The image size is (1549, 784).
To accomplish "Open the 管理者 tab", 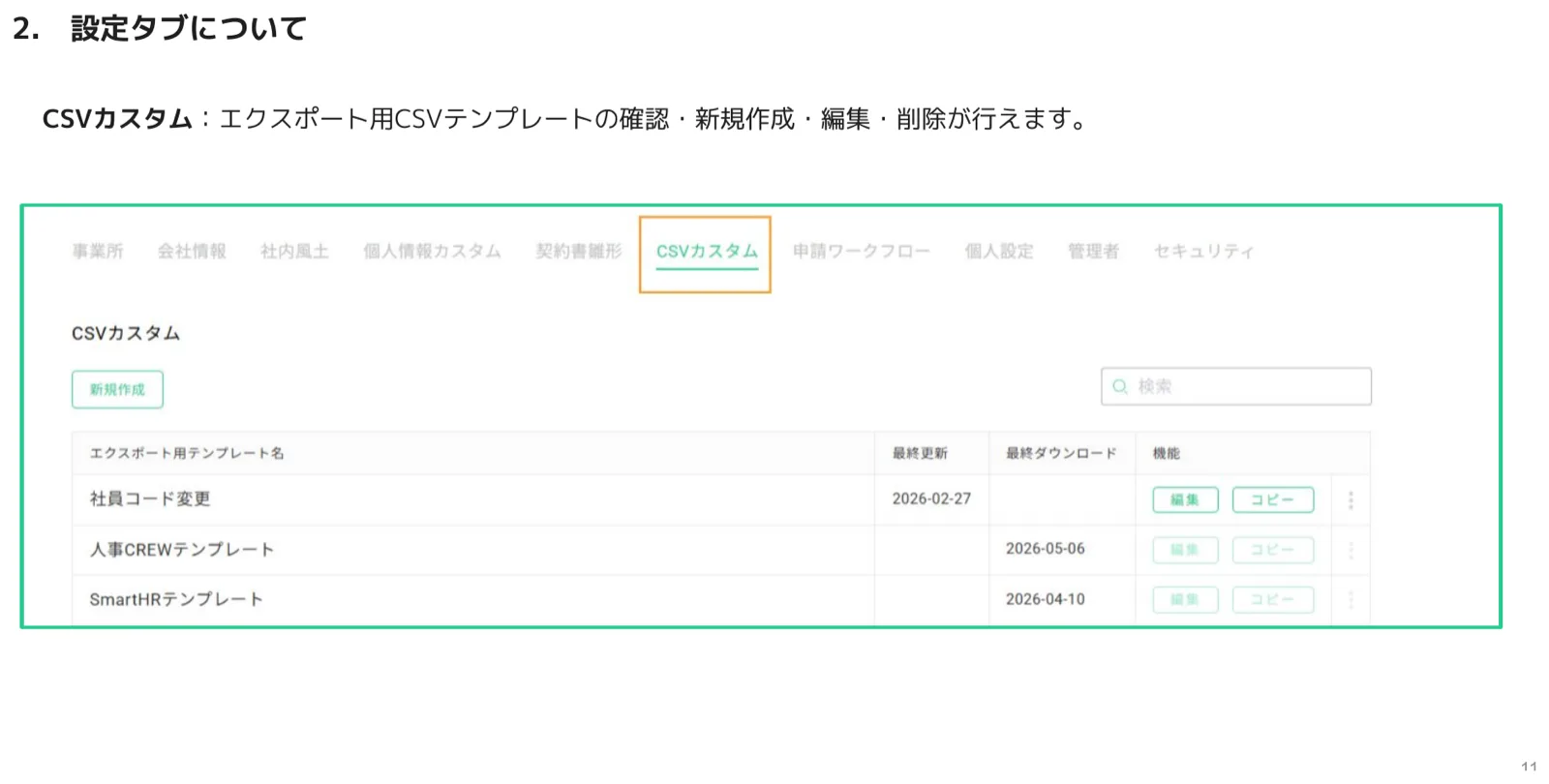I will pyautogui.click(x=1093, y=252).
